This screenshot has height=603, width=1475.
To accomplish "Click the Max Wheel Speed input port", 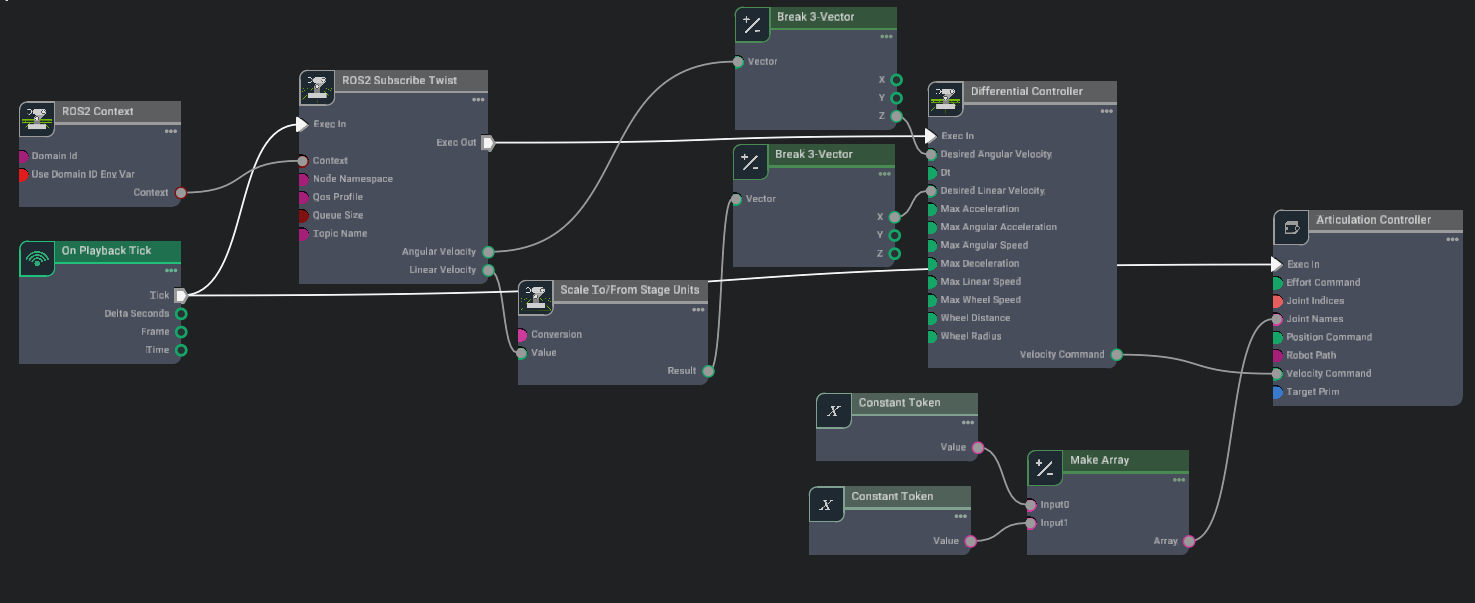I will tap(932, 300).
